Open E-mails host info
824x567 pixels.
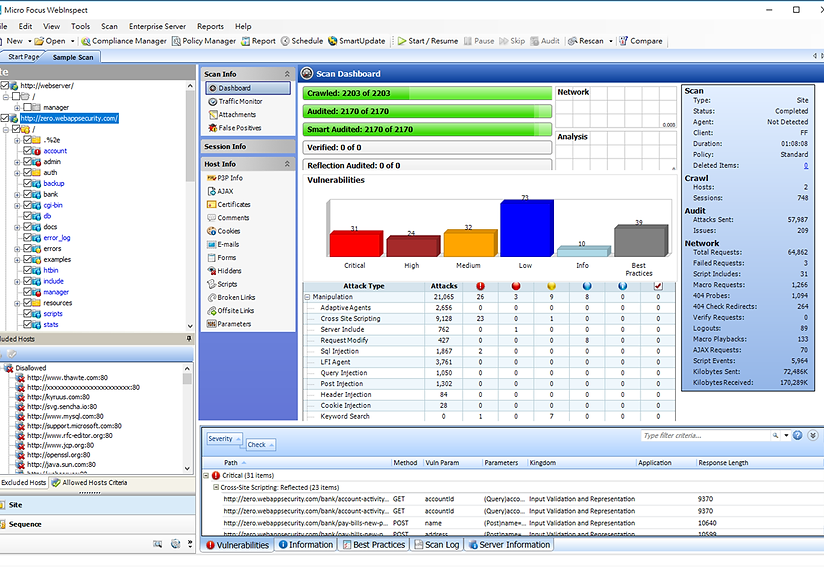pos(223,244)
